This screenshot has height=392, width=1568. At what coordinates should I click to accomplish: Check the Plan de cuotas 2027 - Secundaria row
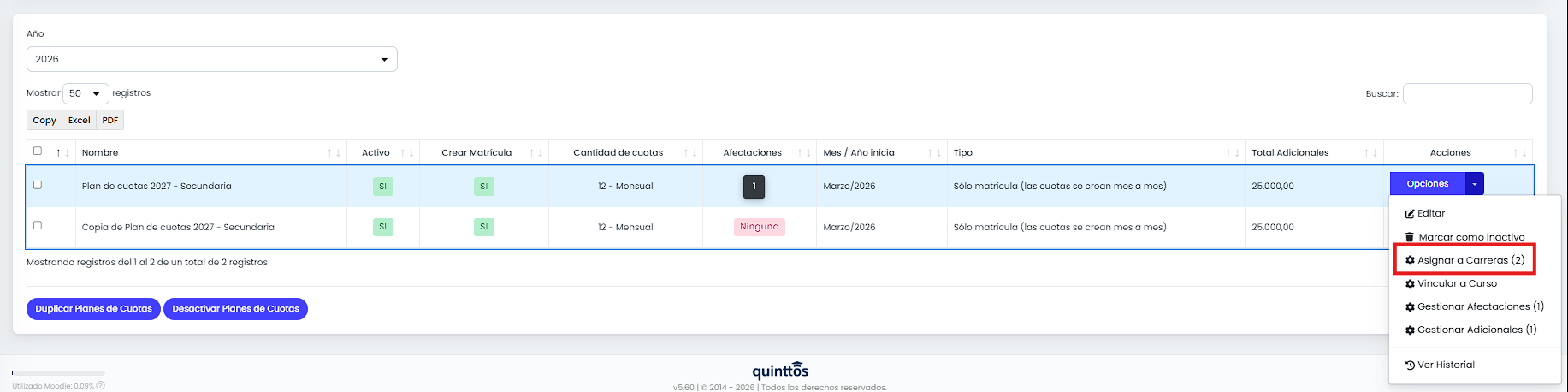coord(38,184)
